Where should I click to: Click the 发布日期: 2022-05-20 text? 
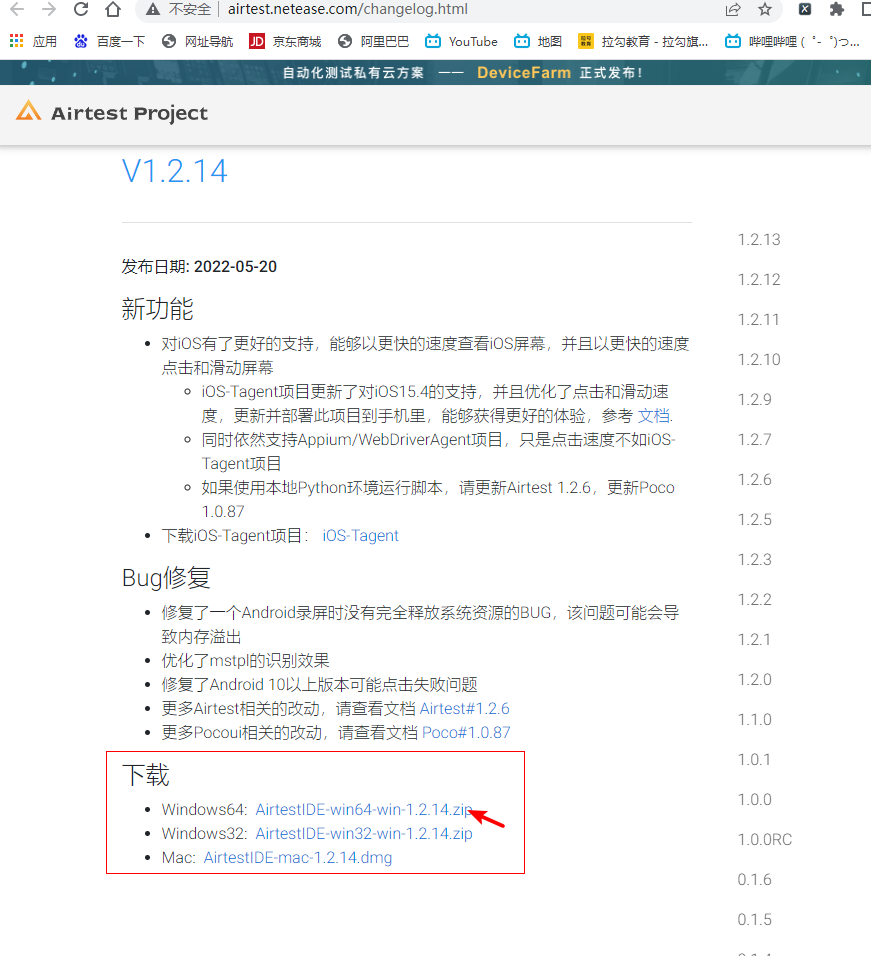pos(199,266)
